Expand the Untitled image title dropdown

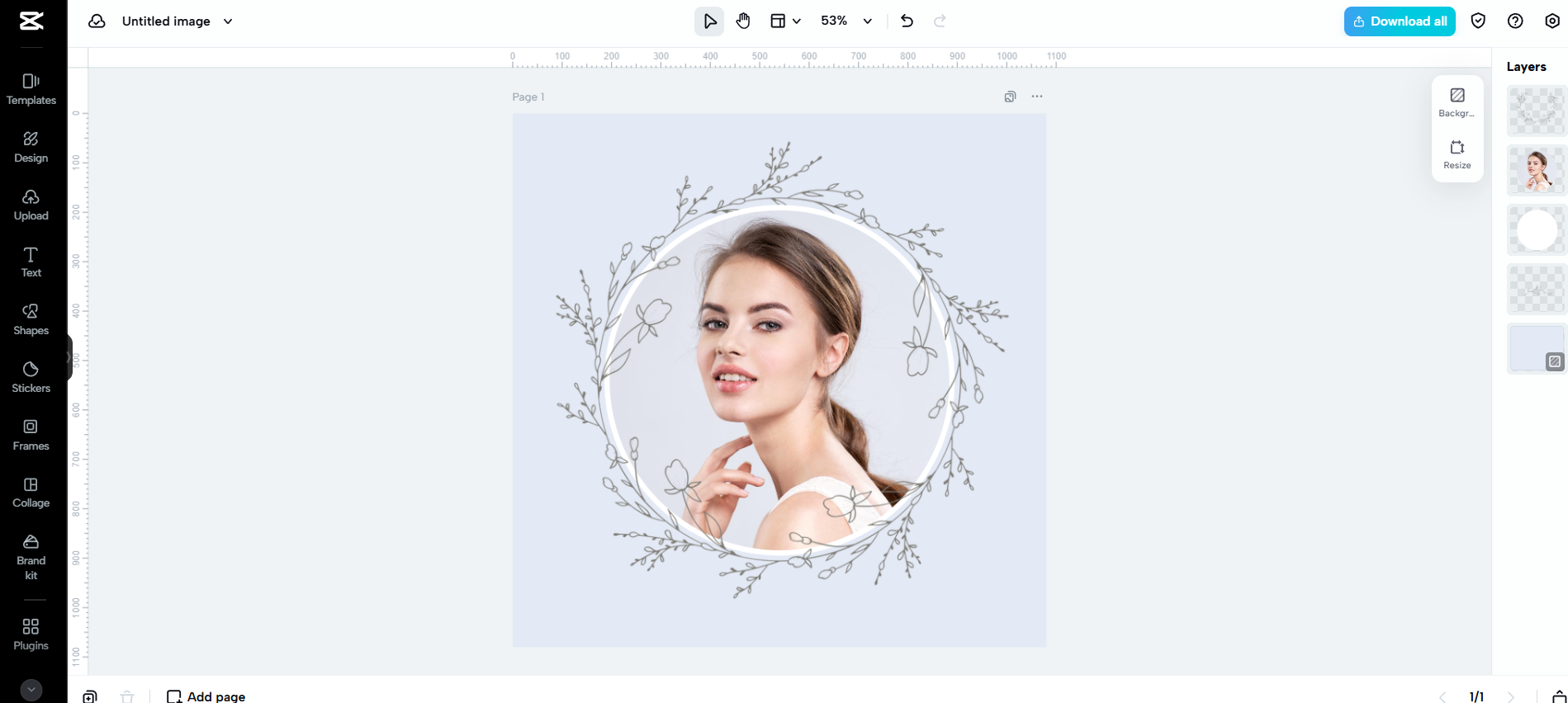(x=228, y=21)
